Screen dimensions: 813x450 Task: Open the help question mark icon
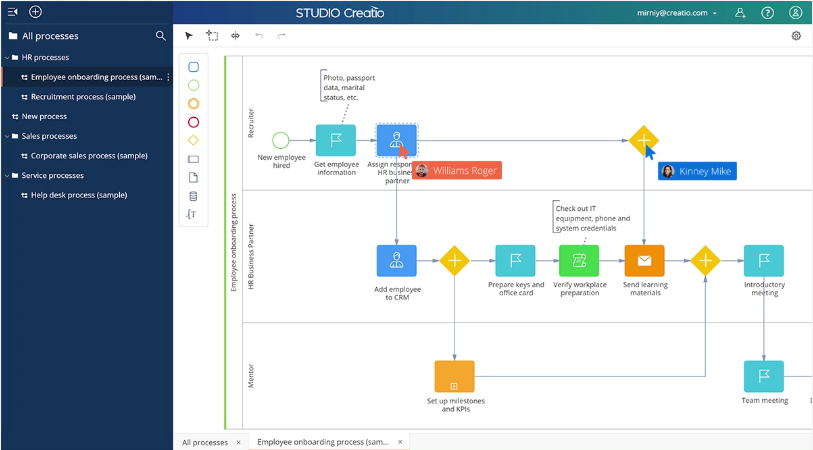pyautogui.click(x=768, y=13)
